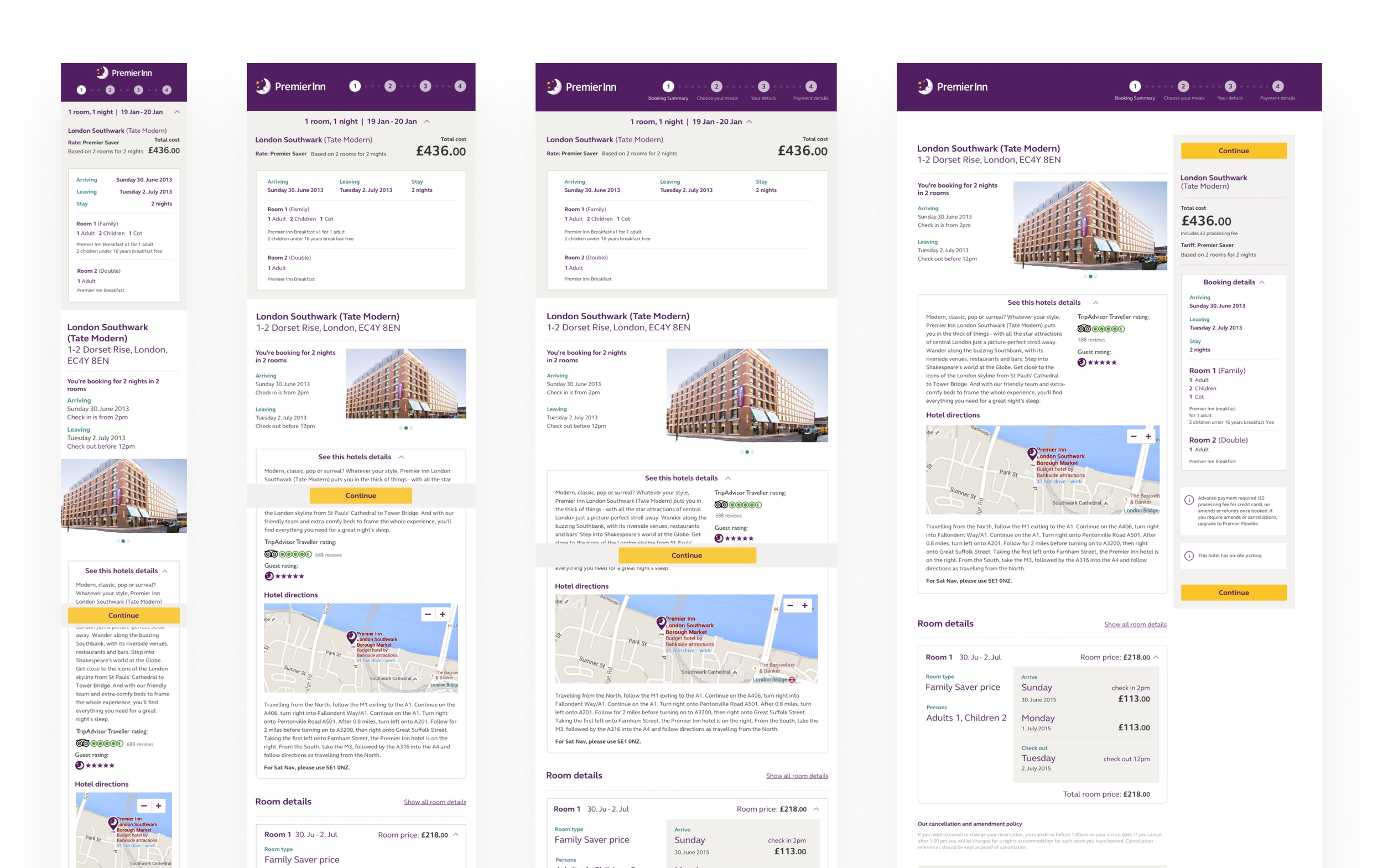
Task: Zoom in on the desktop hotel map
Action: click(x=1148, y=436)
